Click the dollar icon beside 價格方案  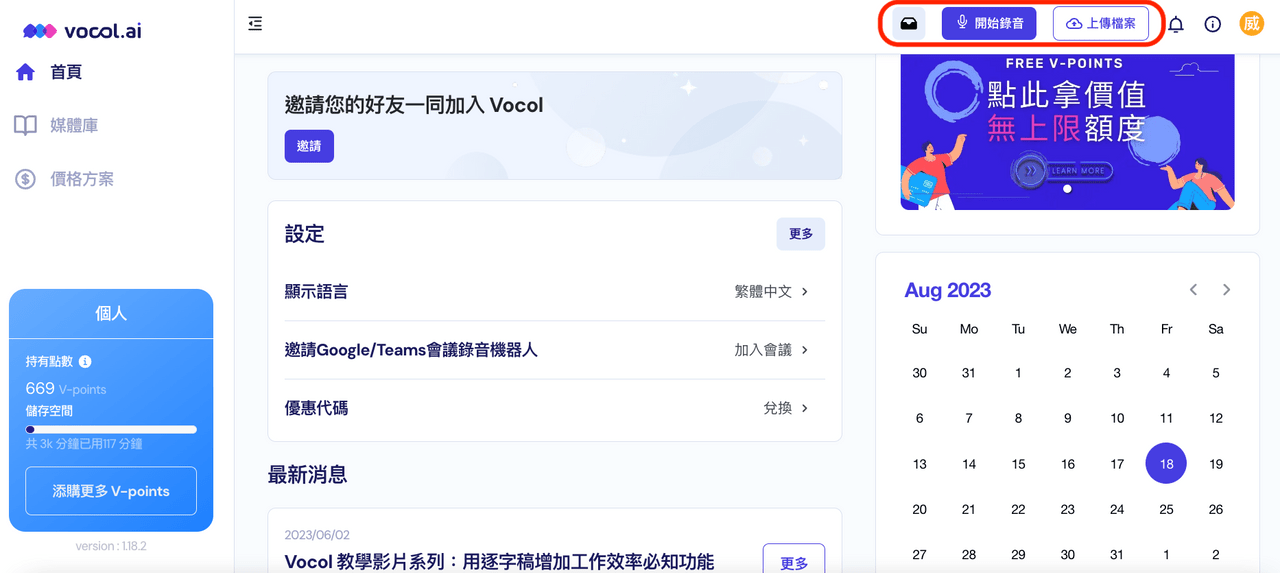point(25,179)
